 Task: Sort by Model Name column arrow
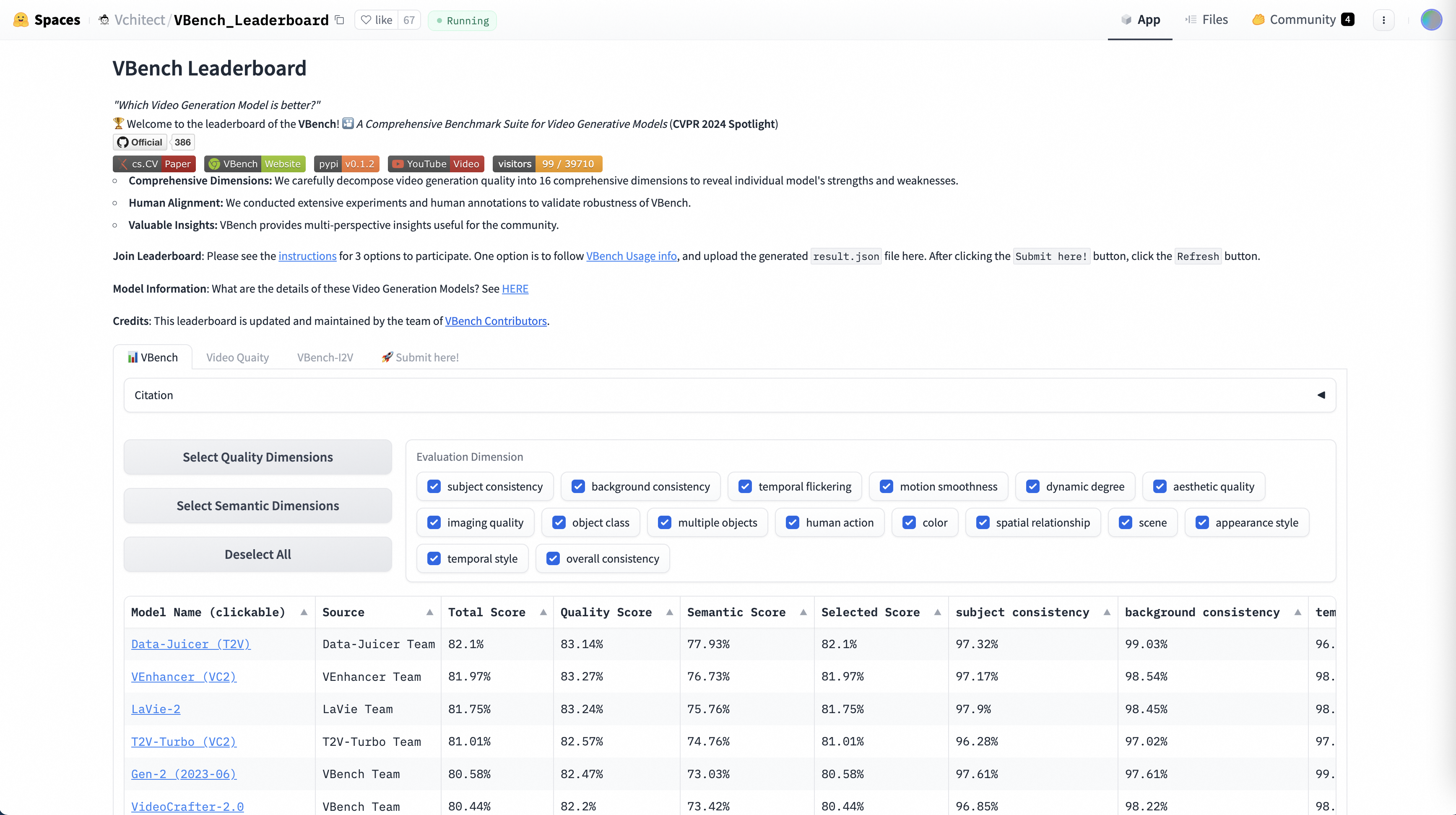[x=304, y=613]
